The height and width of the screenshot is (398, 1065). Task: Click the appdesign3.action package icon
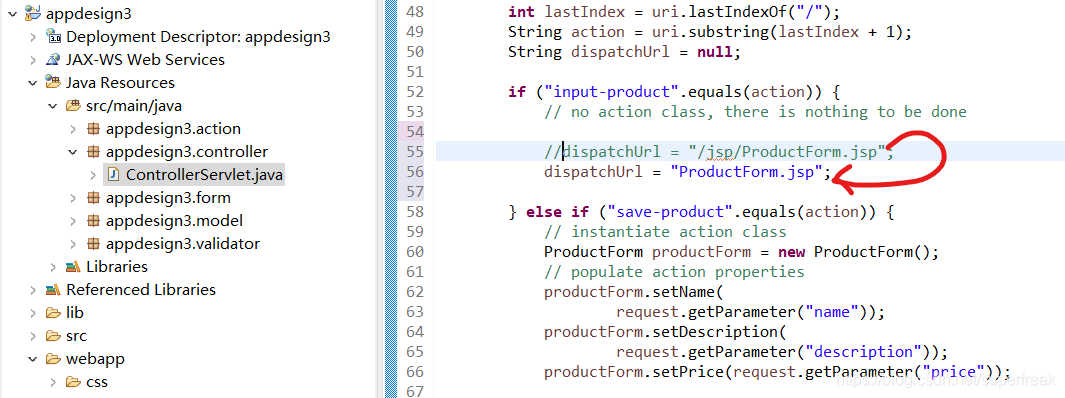(x=94, y=129)
